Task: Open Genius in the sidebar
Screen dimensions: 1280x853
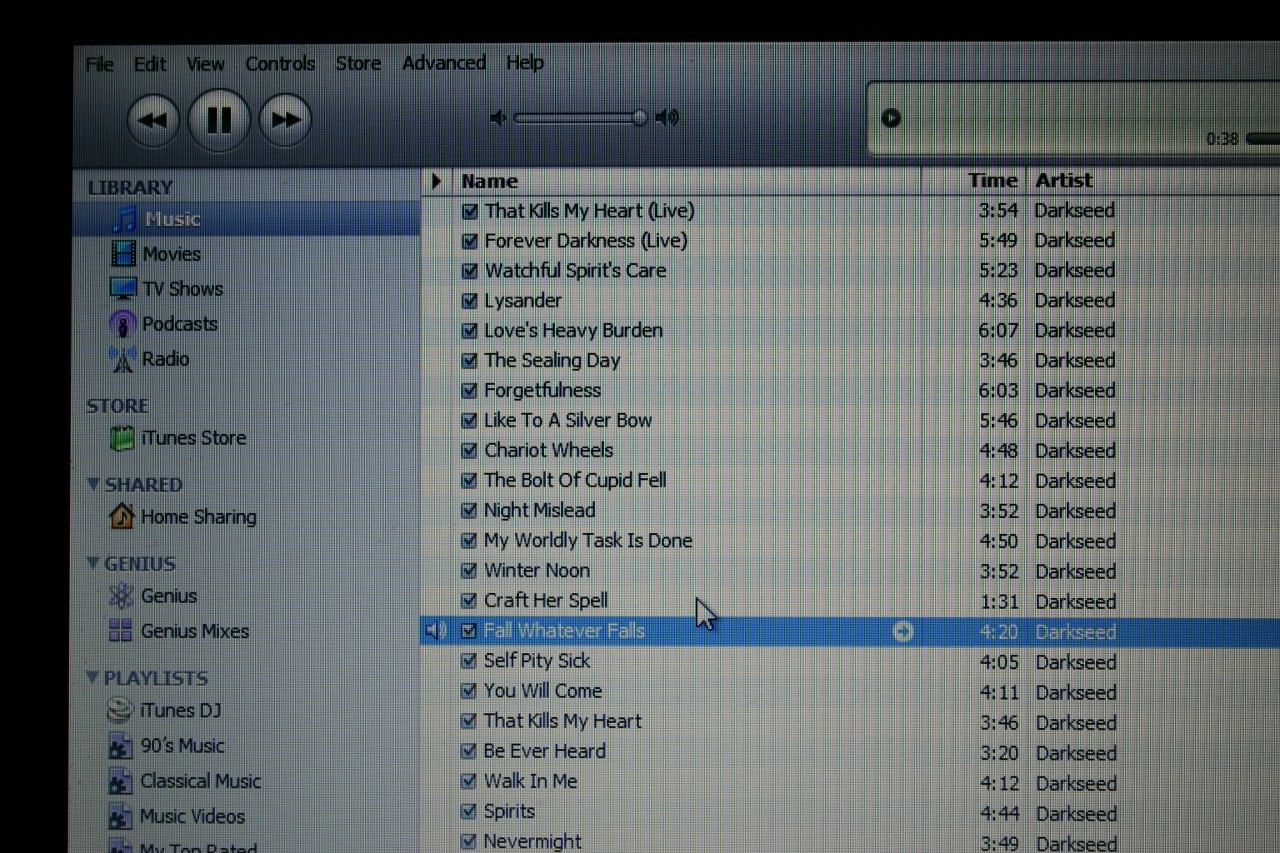Action: pos(152,596)
